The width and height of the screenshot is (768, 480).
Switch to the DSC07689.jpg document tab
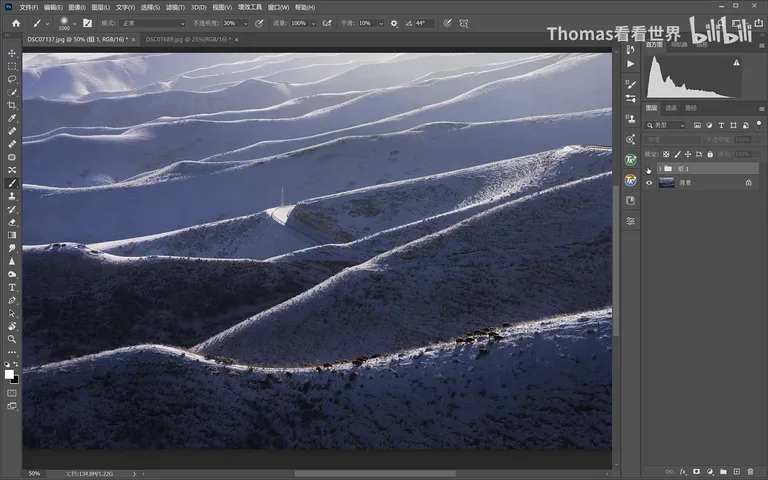point(187,39)
